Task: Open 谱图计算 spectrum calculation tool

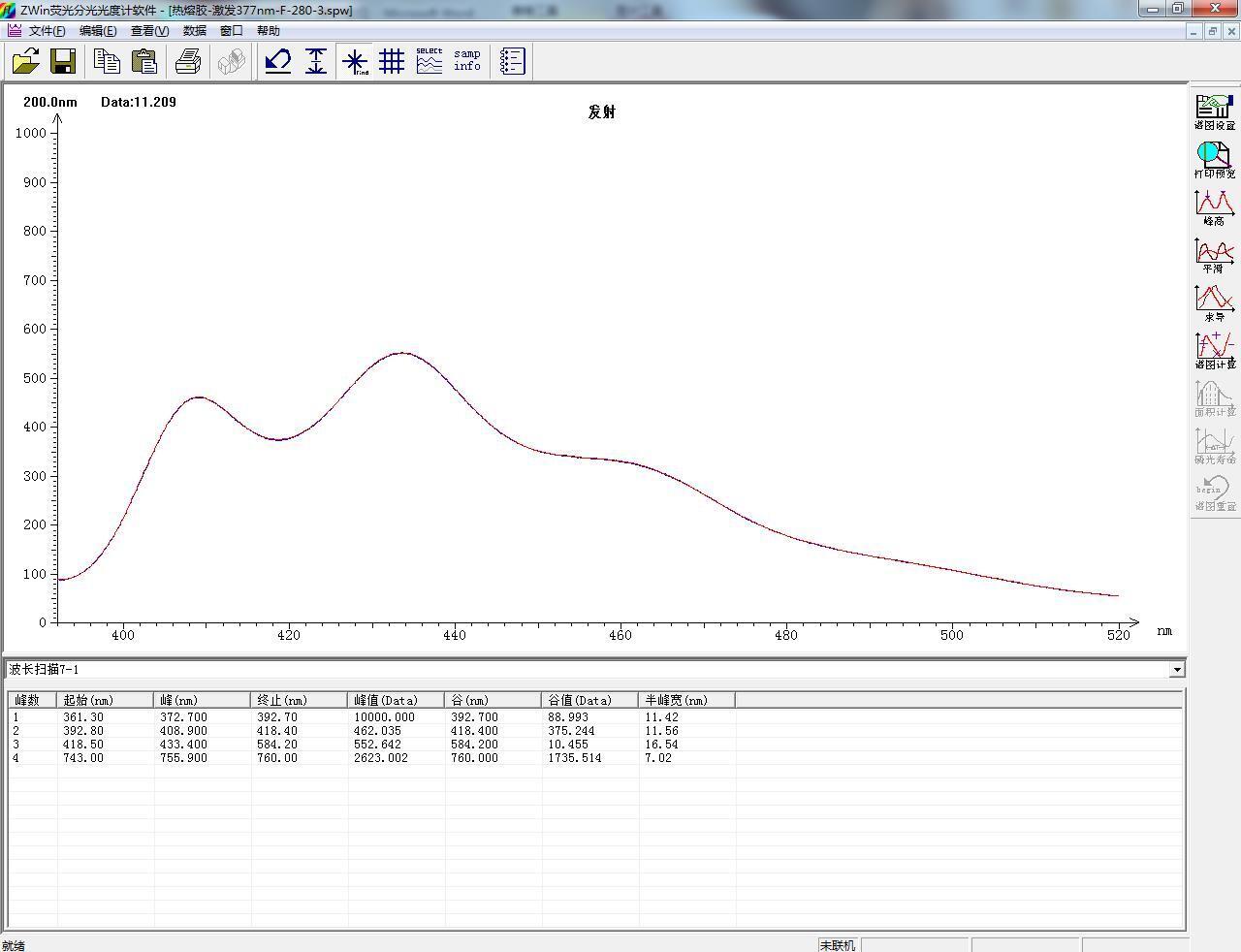Action: tap(1214, 351)
